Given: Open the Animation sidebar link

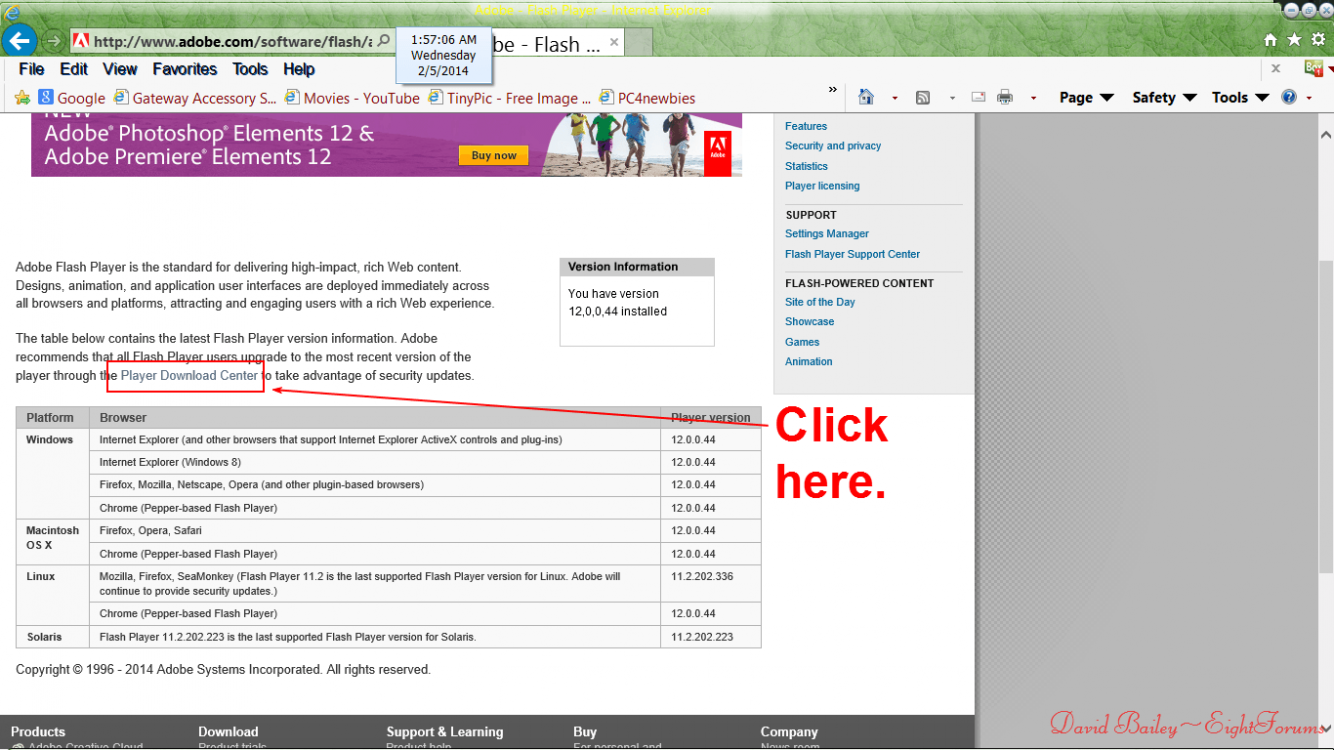Looking at the screenshot, I should point(808,362).
